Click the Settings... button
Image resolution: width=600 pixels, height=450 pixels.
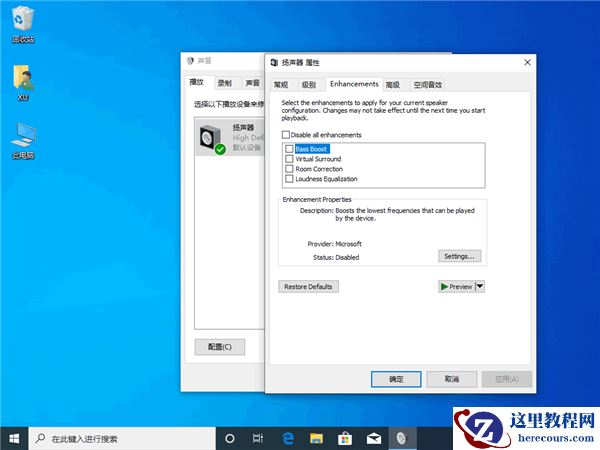459,256
